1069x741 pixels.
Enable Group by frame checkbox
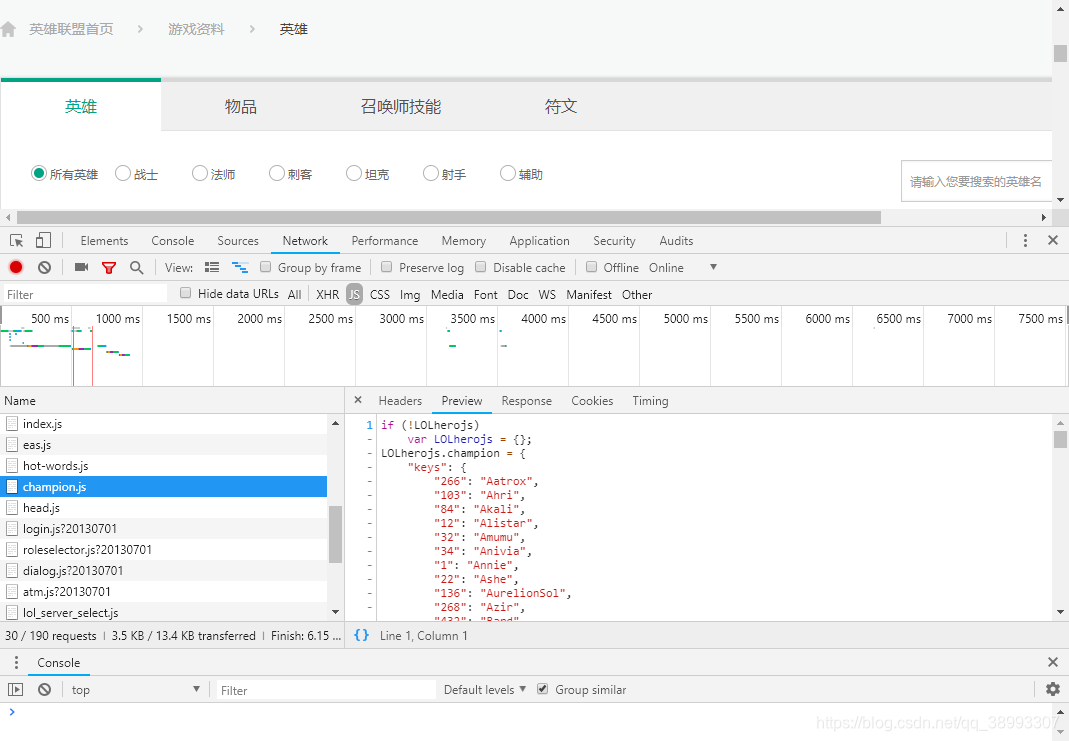click(266, 267)
